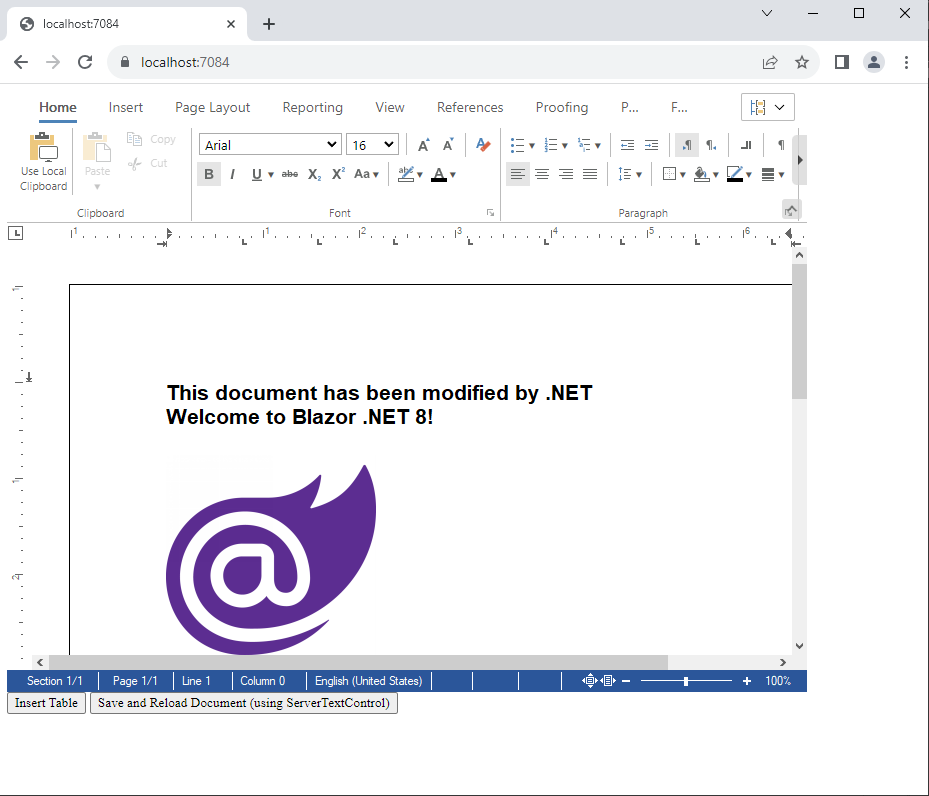Click the paragraph frame borders icon

pos(669,174)
